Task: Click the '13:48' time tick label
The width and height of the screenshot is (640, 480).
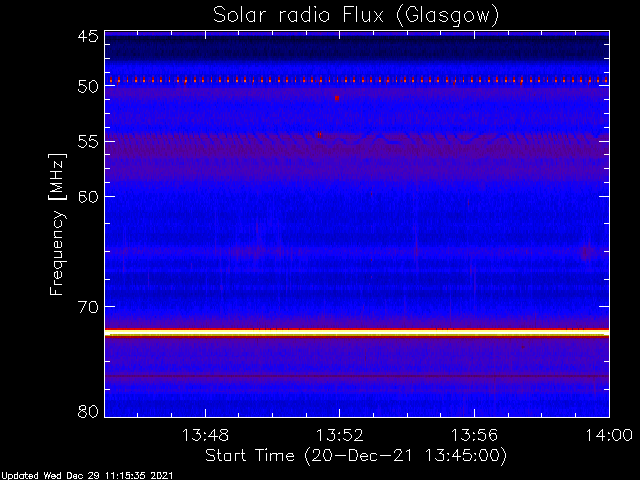Action: pyautogui.click(x=205, y=435)
